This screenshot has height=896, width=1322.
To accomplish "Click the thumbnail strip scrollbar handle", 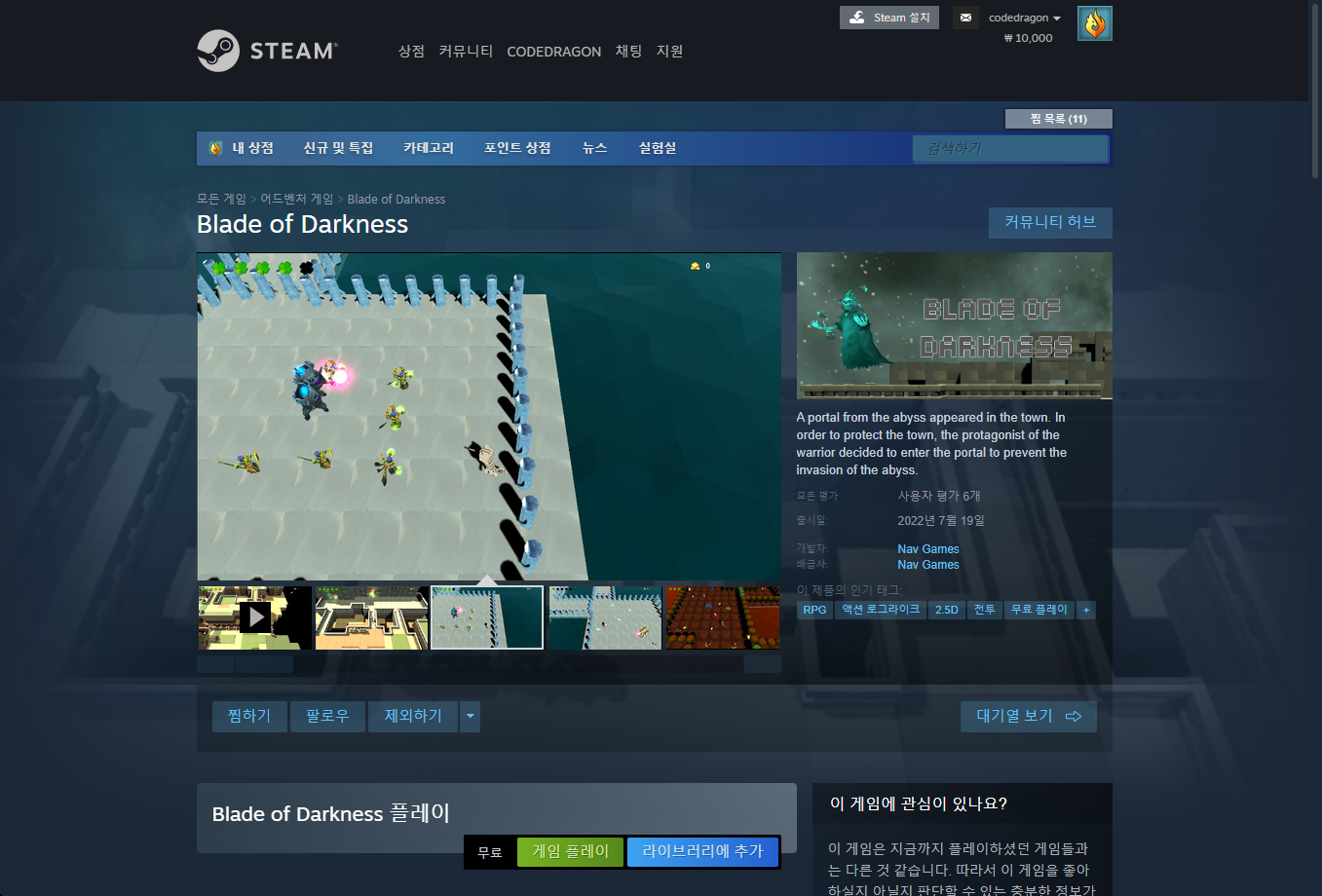I will coord(264,664).
